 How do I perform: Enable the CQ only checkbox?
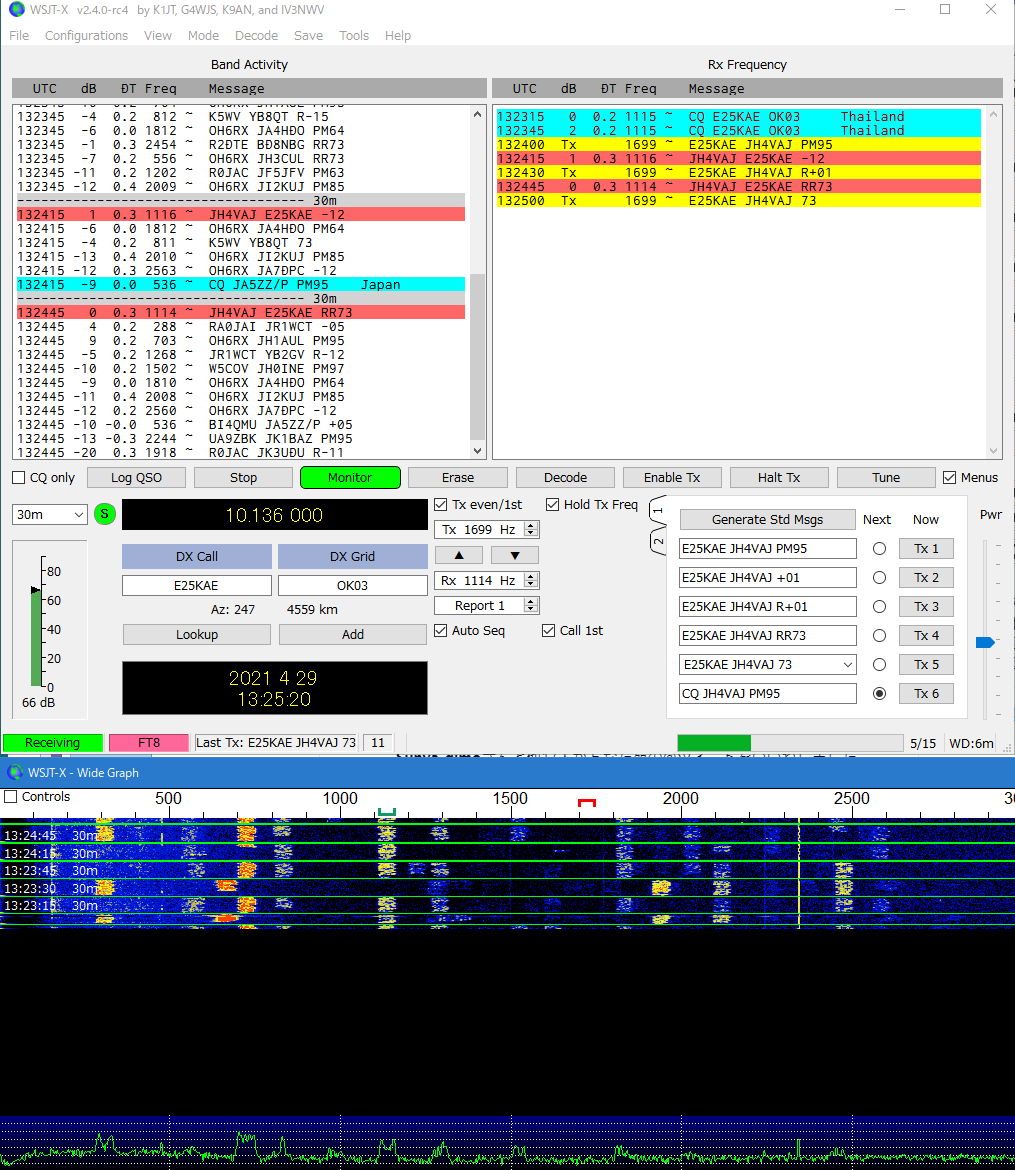[x=19, y=478]
